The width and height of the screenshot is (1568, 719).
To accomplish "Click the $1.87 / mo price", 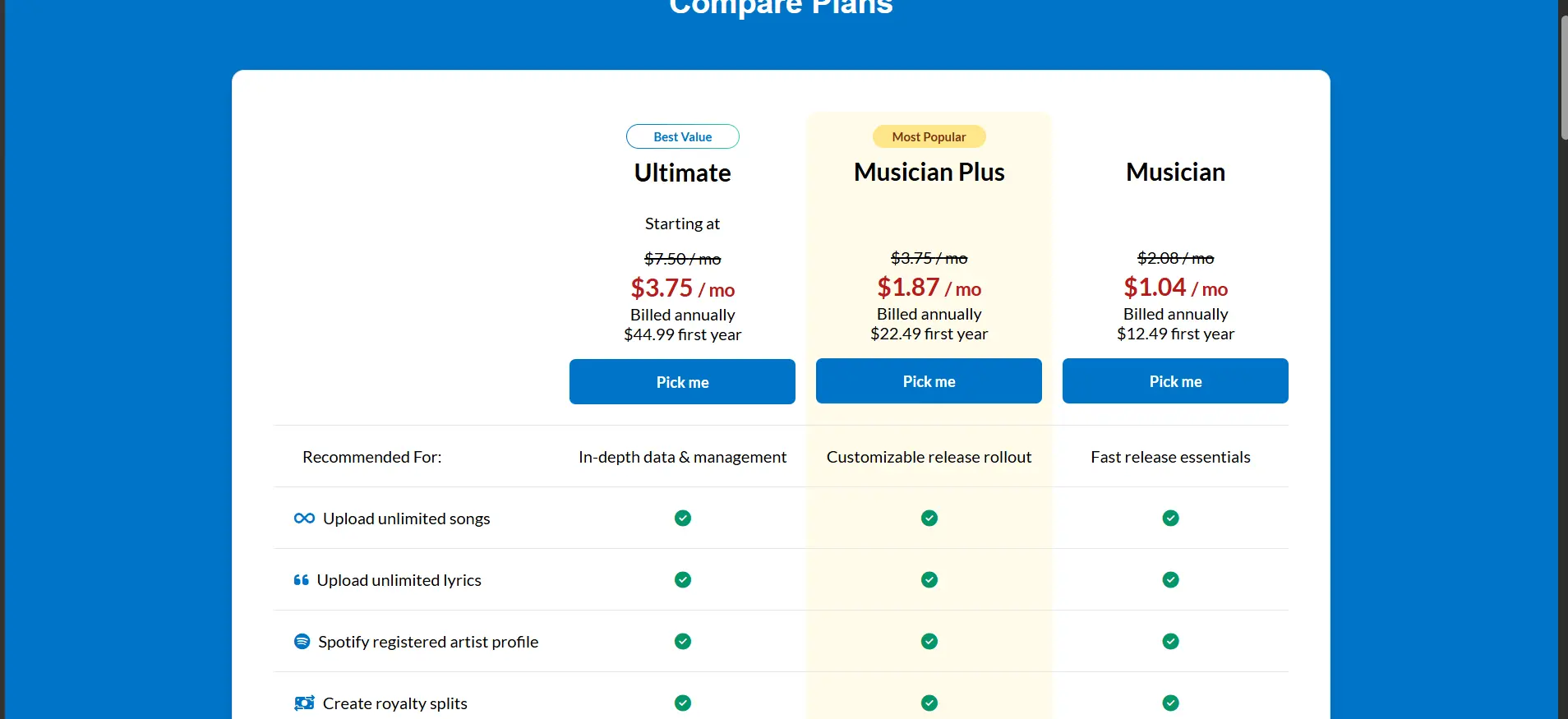I will click(929, 288).
